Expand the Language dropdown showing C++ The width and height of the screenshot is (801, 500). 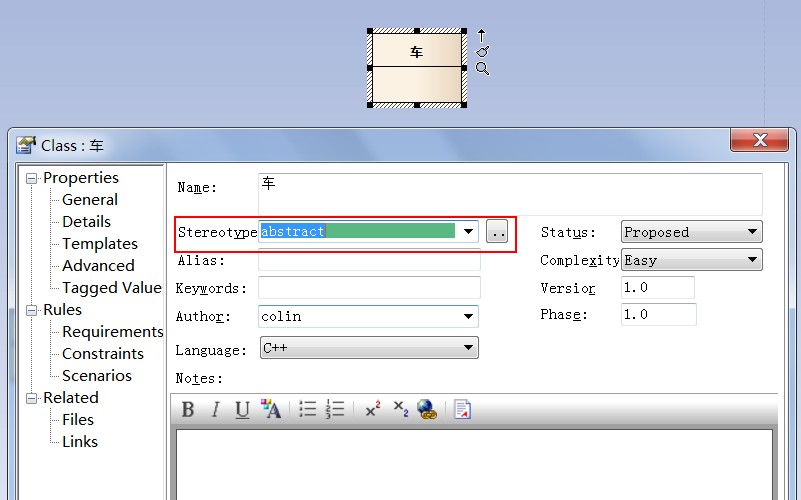pos(467,348)
